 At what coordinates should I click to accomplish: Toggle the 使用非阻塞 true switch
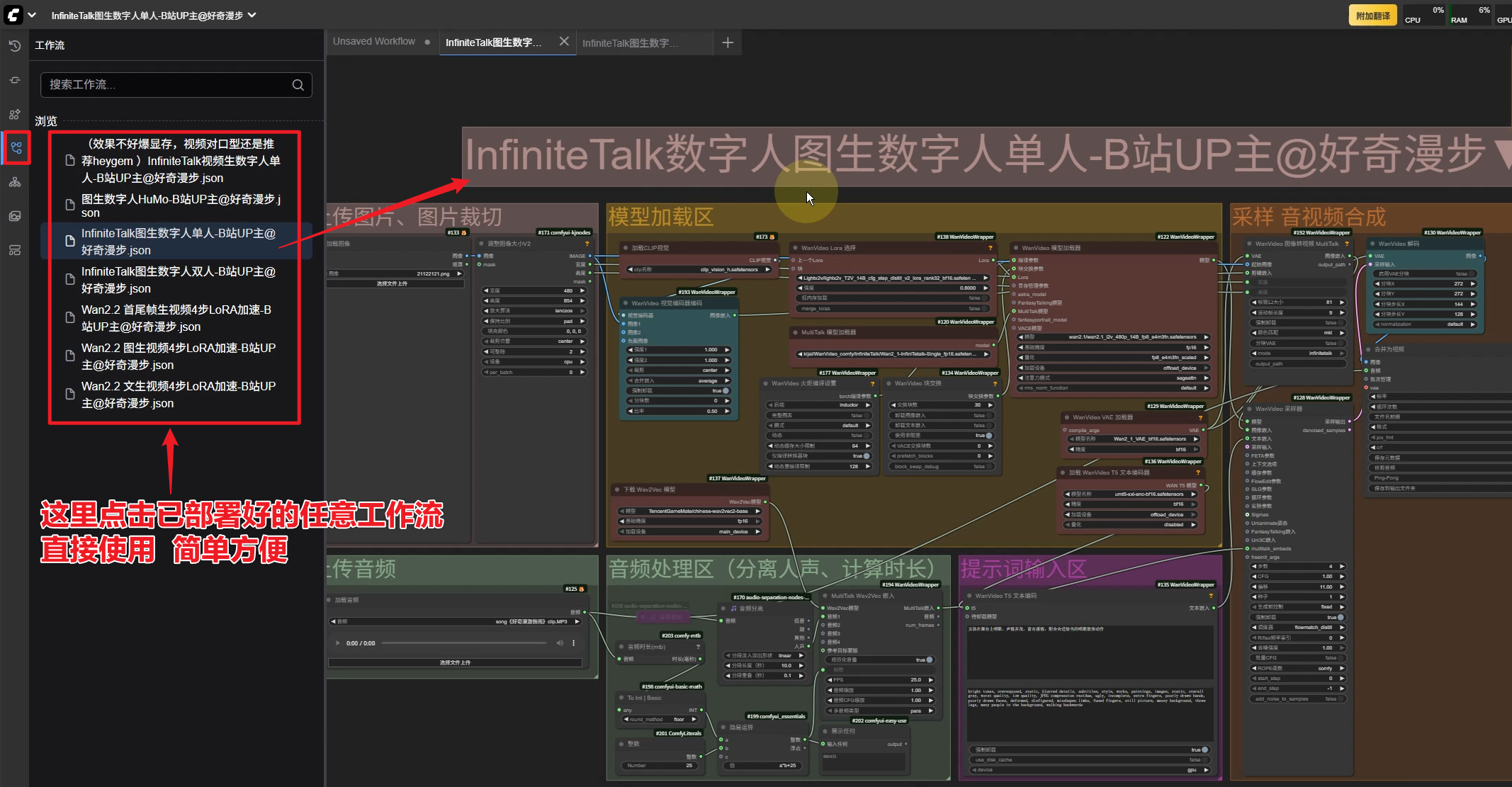[x=988, y=436]
